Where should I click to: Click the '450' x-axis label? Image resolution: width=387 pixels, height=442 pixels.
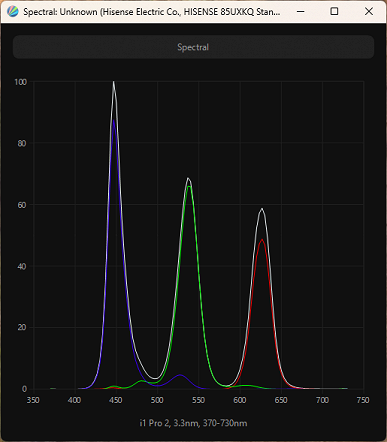tap(116, 400)
